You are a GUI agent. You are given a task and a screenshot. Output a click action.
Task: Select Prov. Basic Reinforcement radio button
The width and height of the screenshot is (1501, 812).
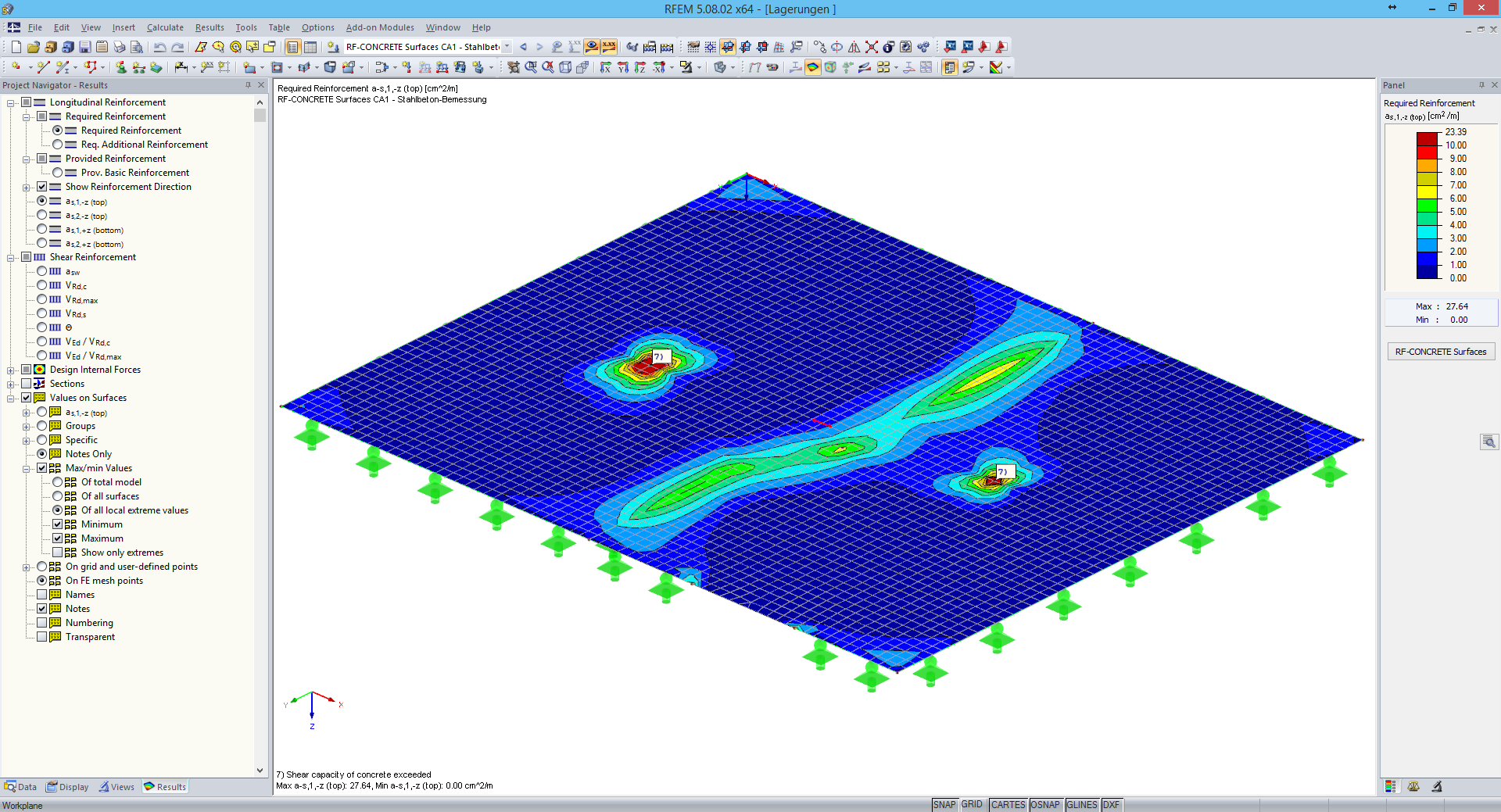[58, 173]
